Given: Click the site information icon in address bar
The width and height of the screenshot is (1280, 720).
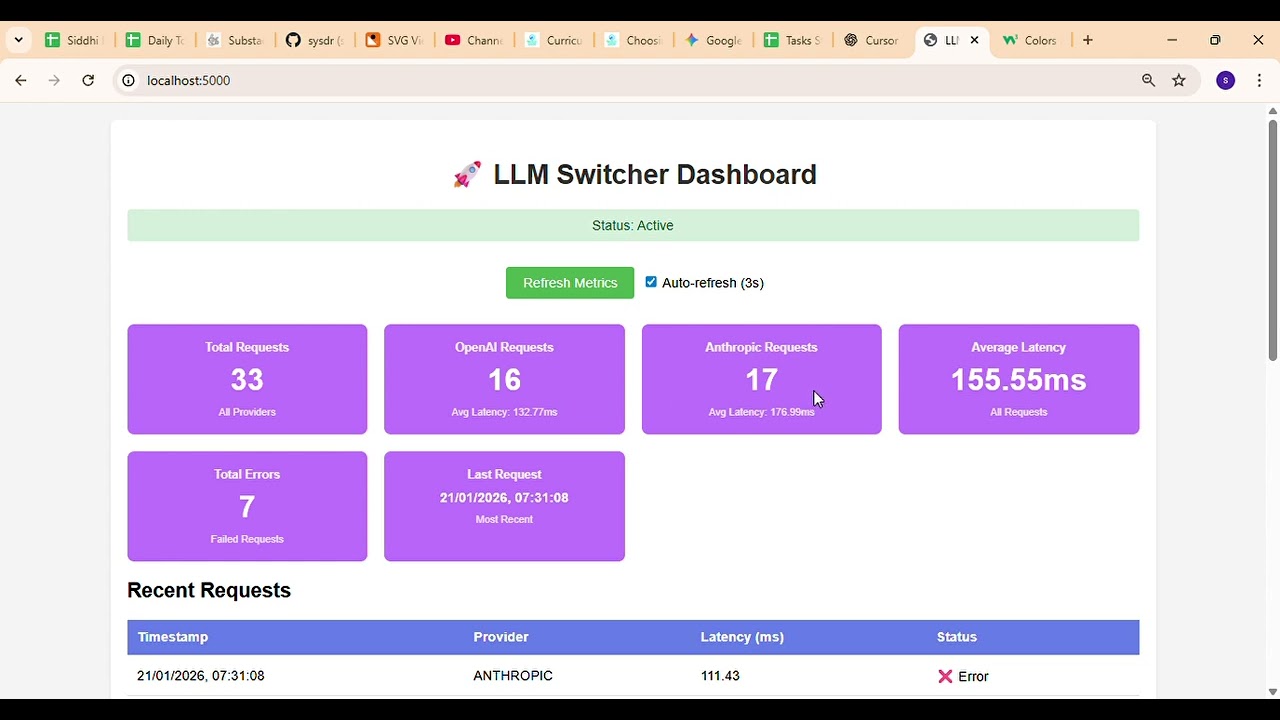Looking at the screenshot, I should [x=128, y=80].
